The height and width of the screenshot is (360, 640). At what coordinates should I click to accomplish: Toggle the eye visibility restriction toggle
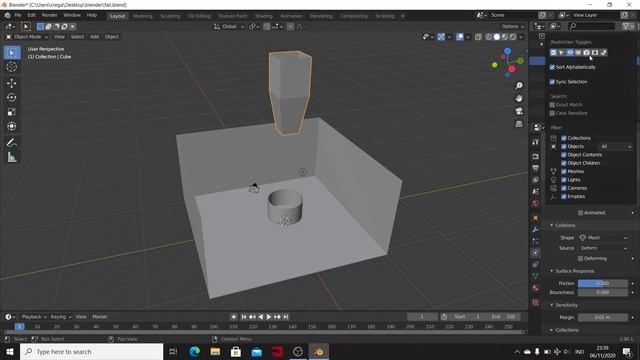pyautogui.click(x=570, y=52)
